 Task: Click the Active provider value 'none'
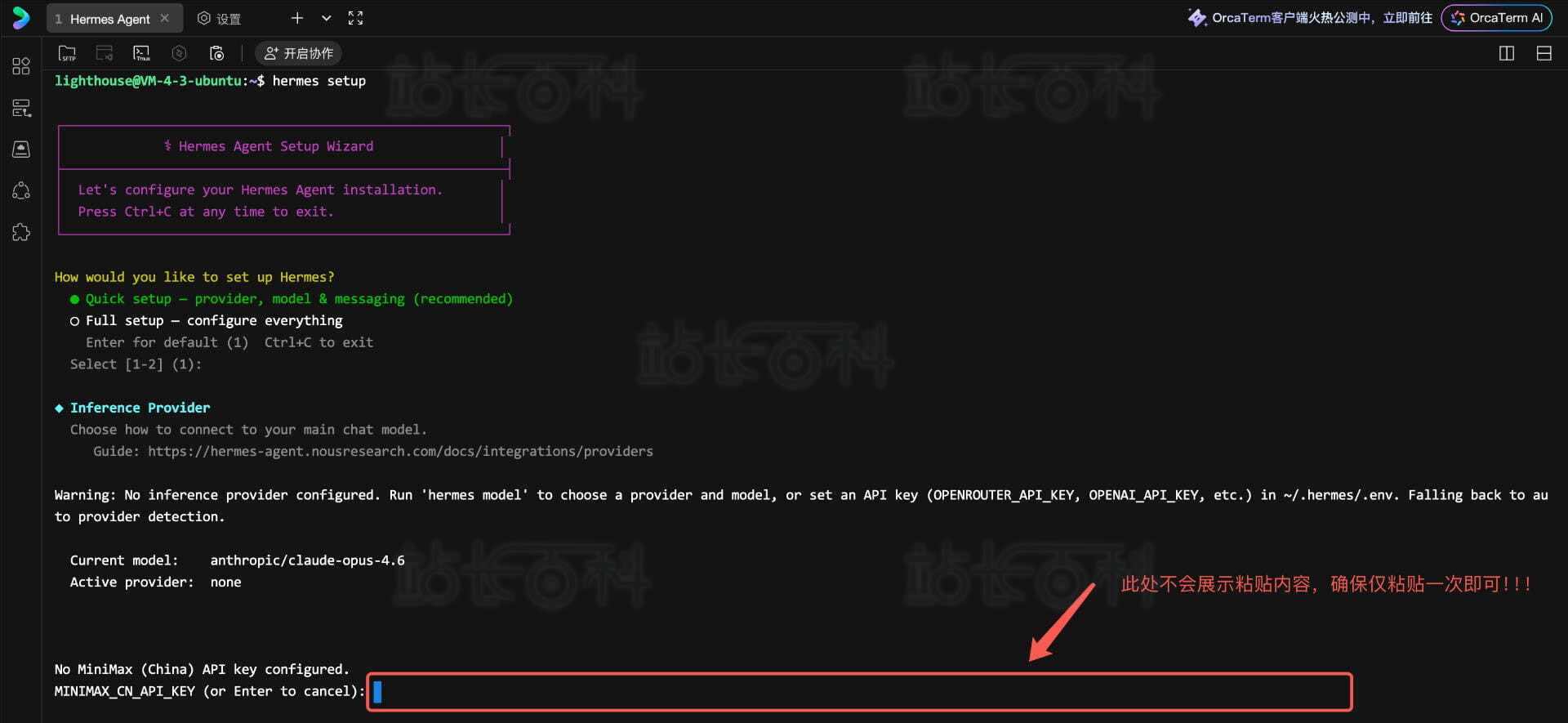tap(226, 582)
